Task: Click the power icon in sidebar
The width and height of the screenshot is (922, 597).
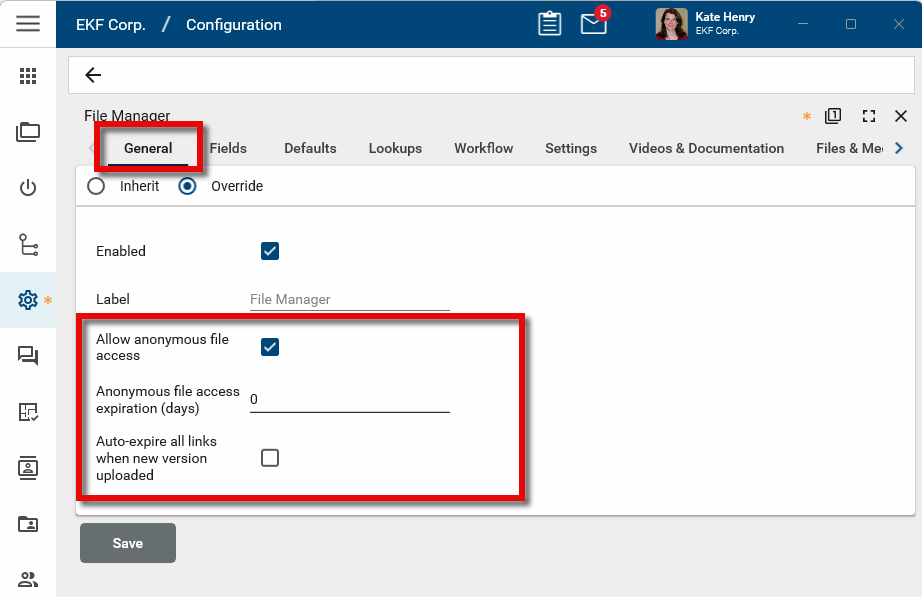Action: point(28,188)
